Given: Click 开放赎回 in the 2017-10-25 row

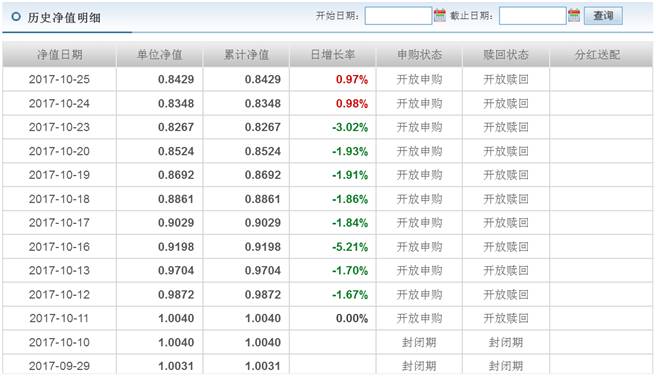Looking at the screenshot, I should tap(506, 79).
